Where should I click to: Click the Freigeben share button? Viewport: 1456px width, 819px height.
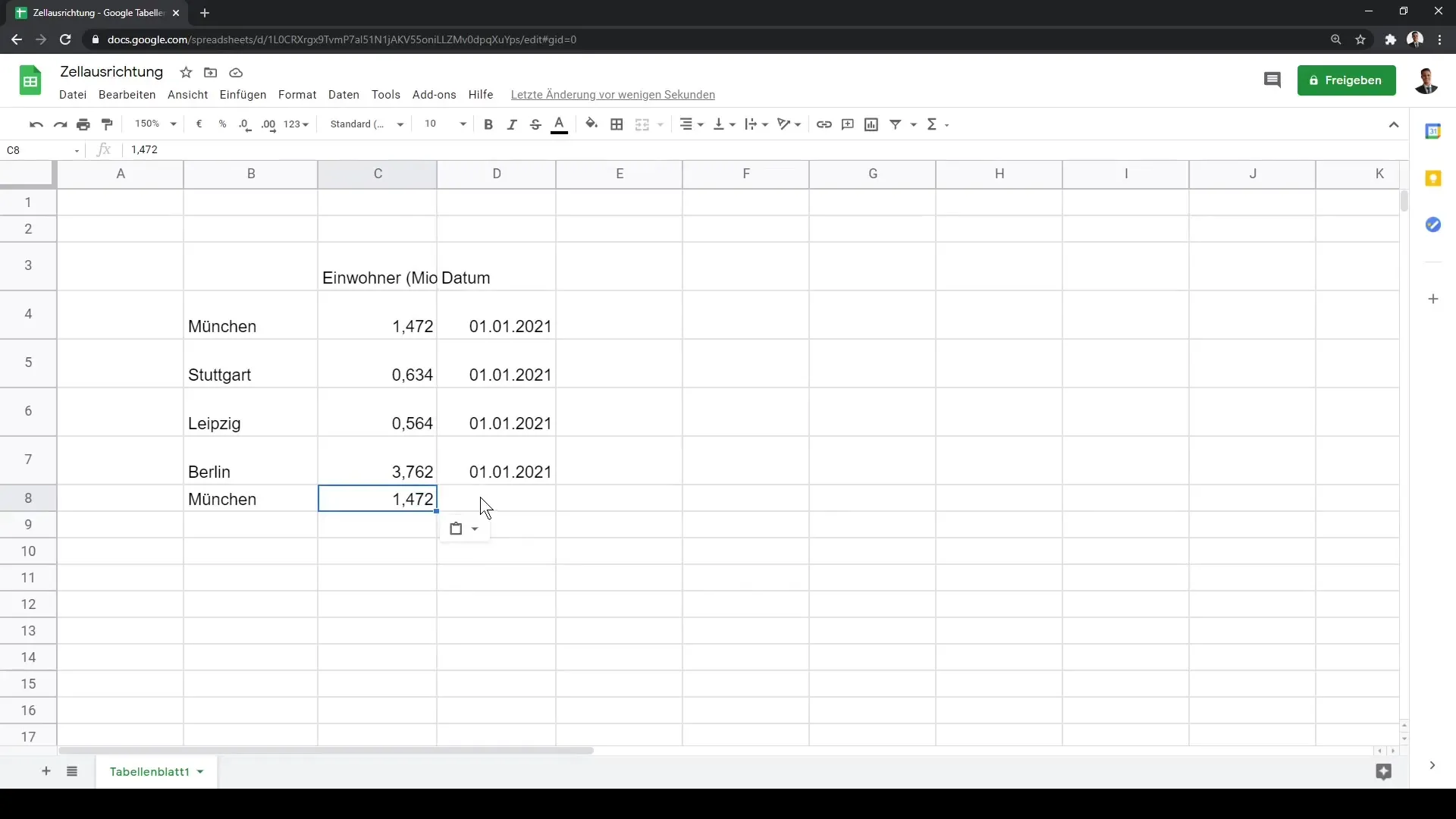coord(1346,80)
